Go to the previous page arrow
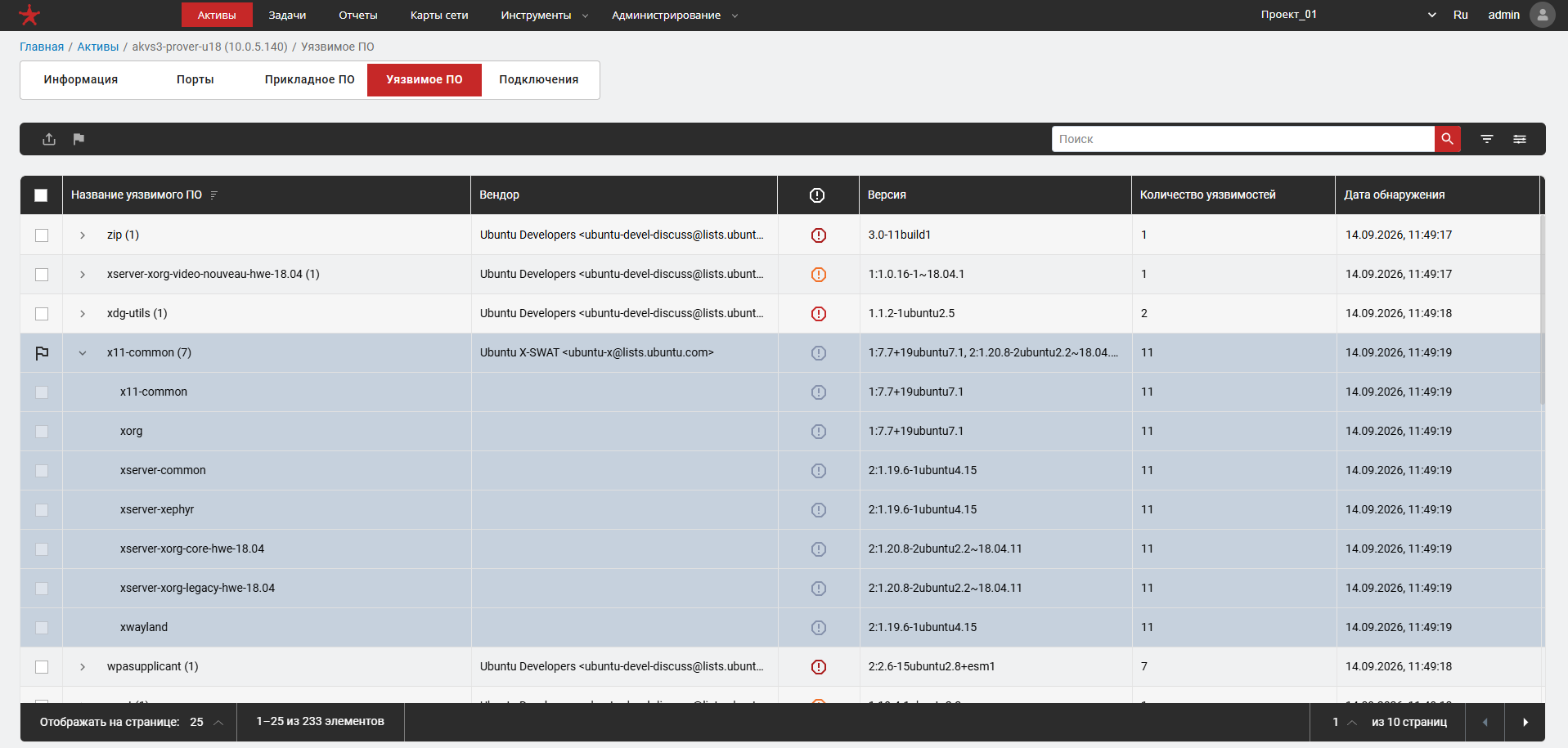 point(1485,722)
